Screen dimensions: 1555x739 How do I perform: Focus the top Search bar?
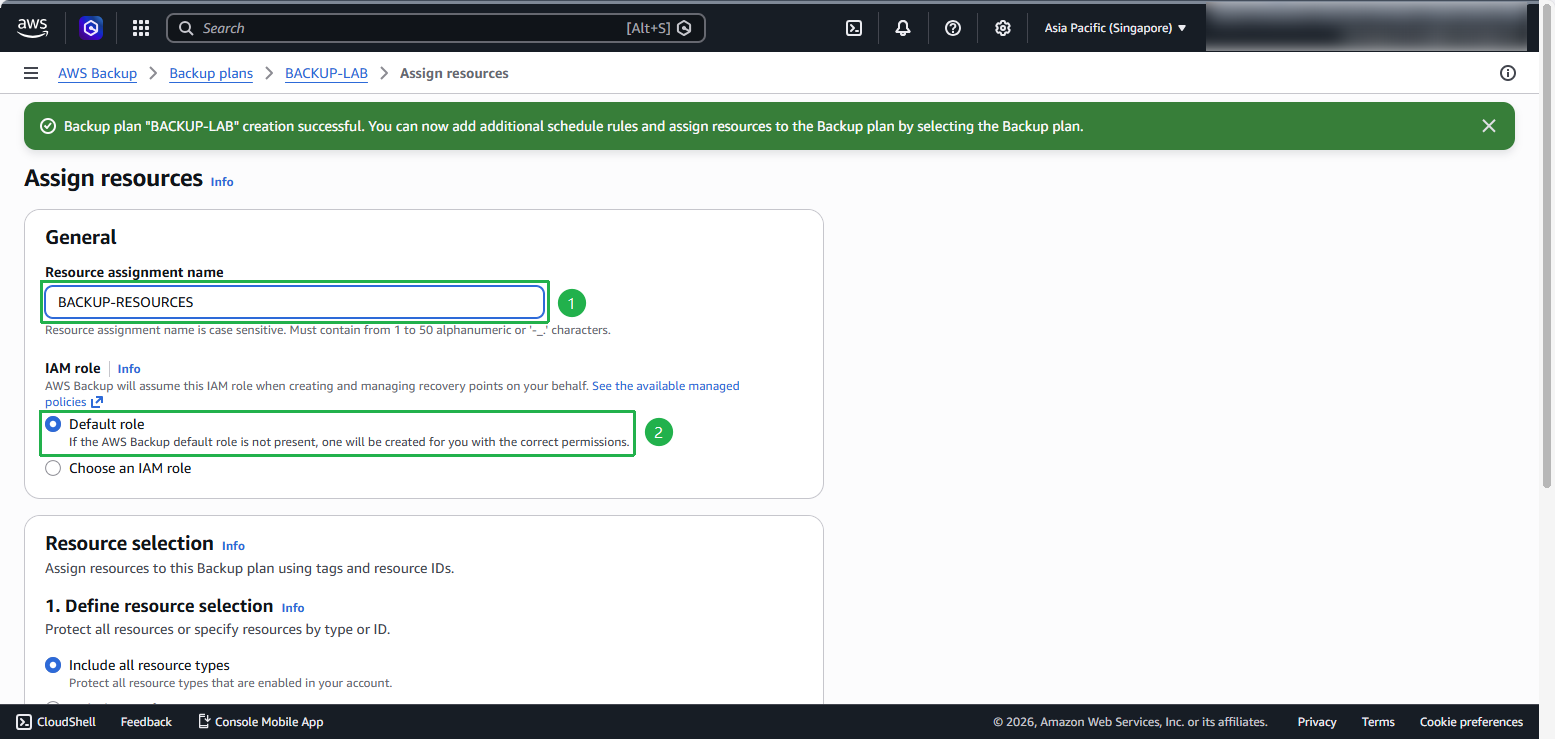(436, 28)
